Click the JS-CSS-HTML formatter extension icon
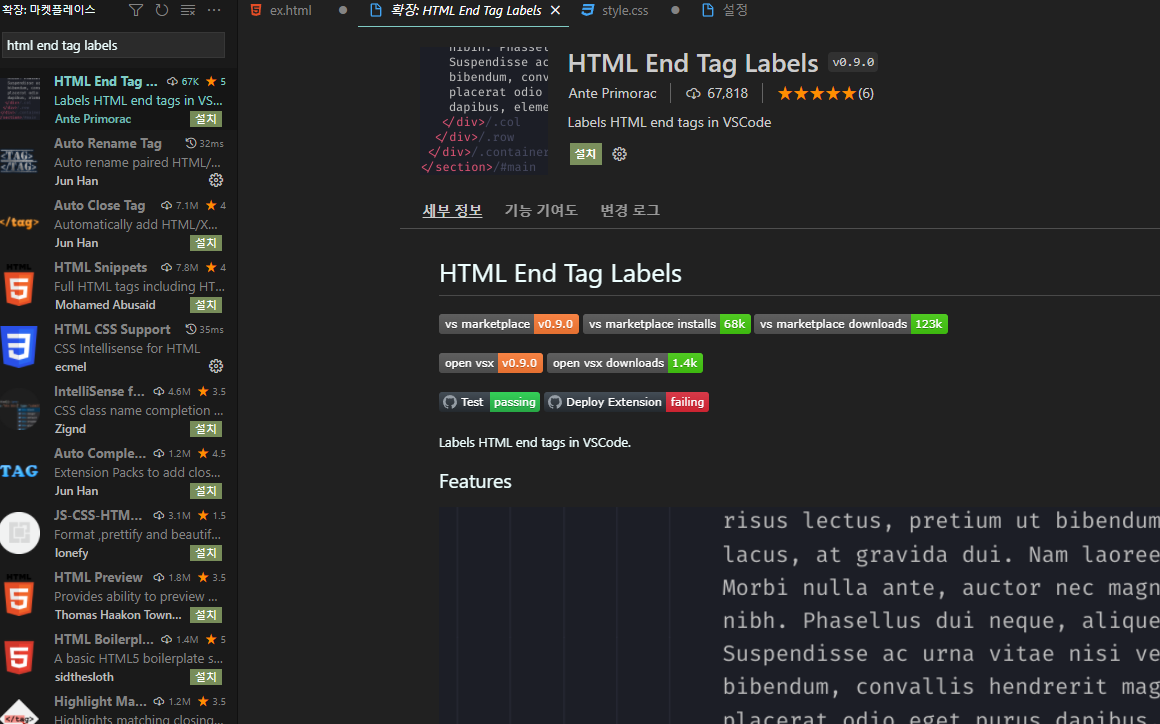 [x=19, y=532]
